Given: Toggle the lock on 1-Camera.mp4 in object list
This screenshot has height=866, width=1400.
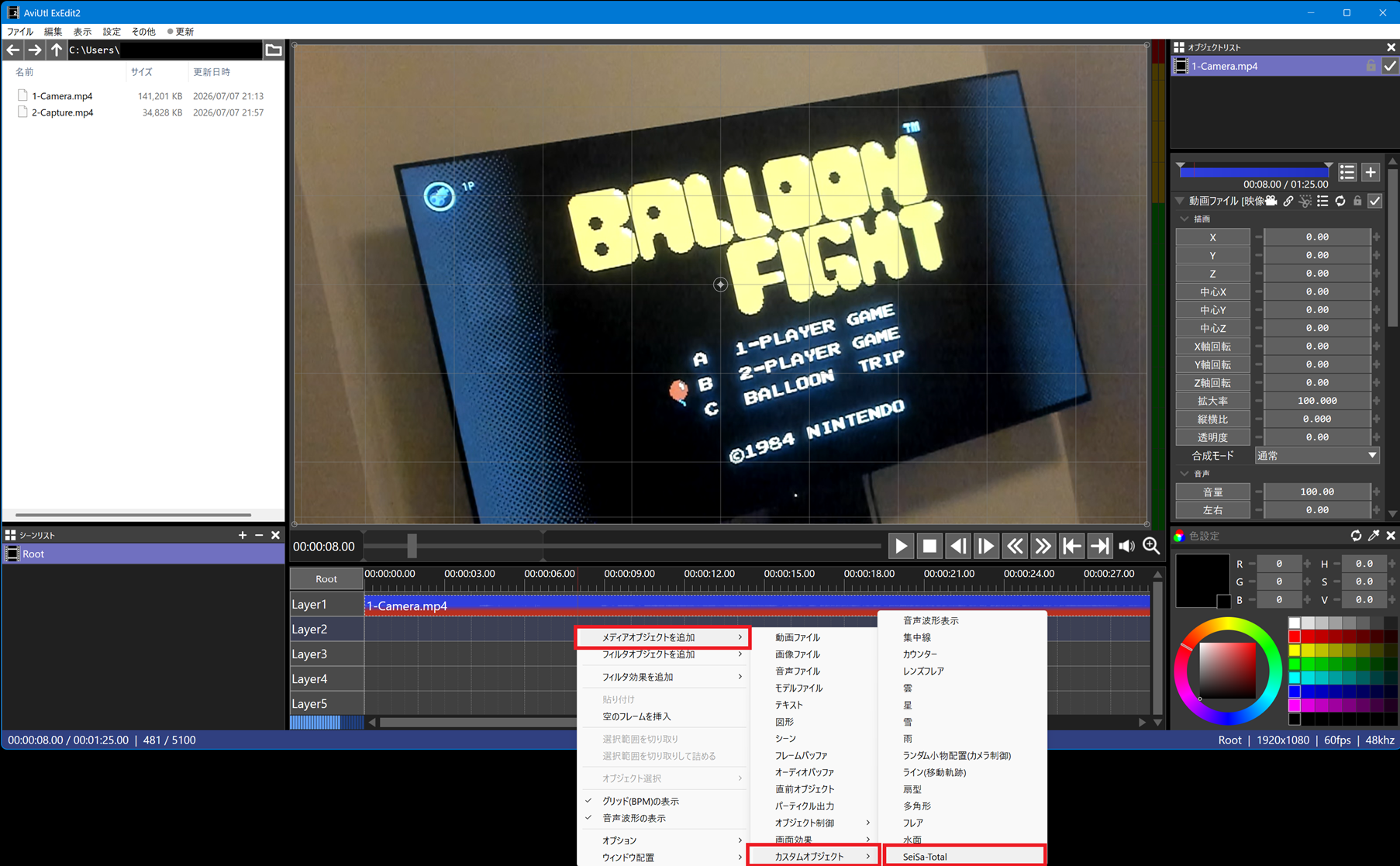Looking at the screenshot, I should [x=1371, y=67].
